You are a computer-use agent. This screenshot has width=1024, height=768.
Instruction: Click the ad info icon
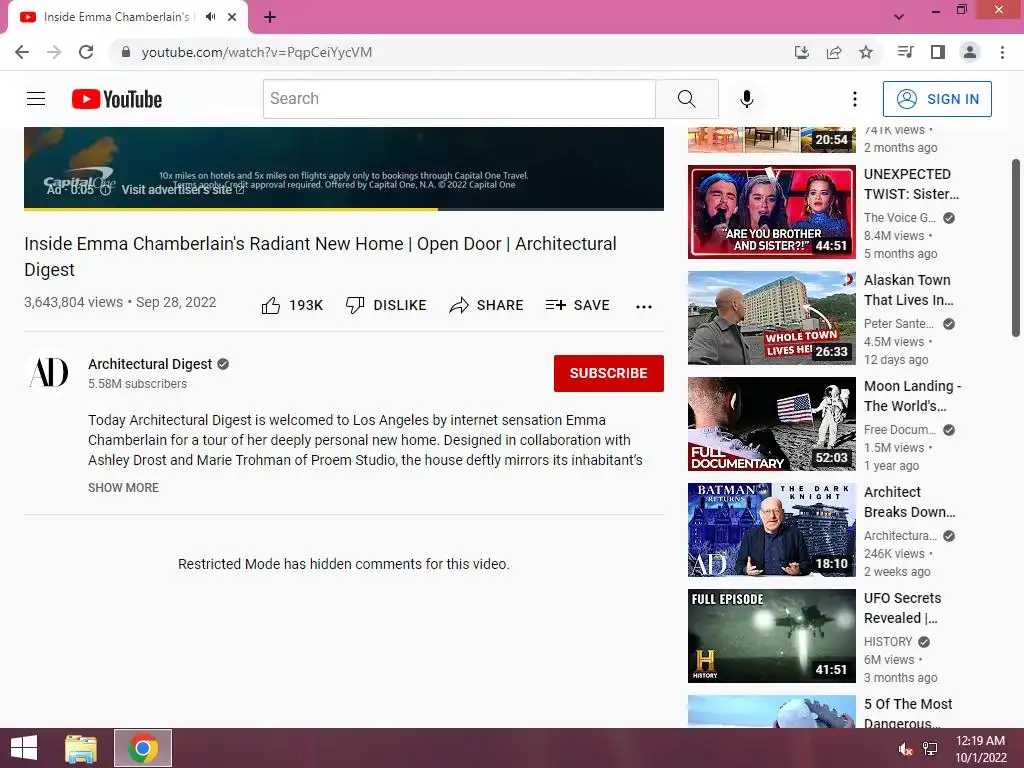(x=105, y=189)
